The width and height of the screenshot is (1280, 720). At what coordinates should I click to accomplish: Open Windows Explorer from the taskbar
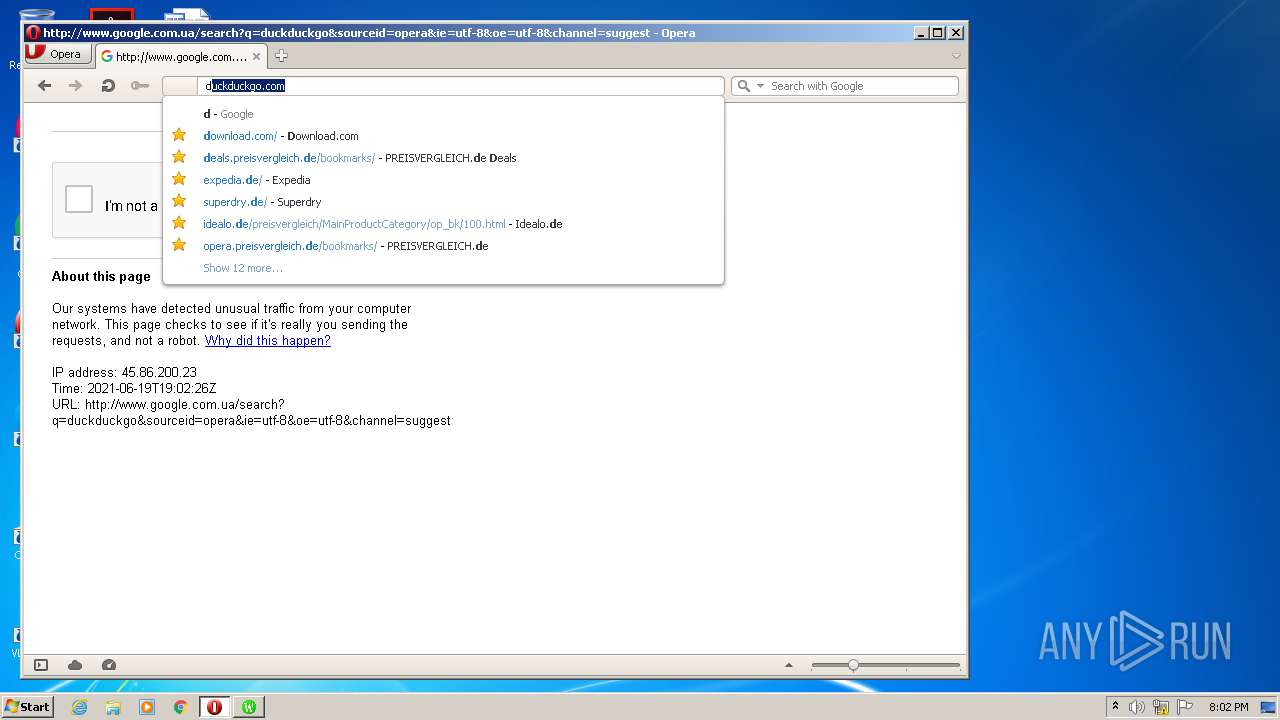click(x=113, y=707)
